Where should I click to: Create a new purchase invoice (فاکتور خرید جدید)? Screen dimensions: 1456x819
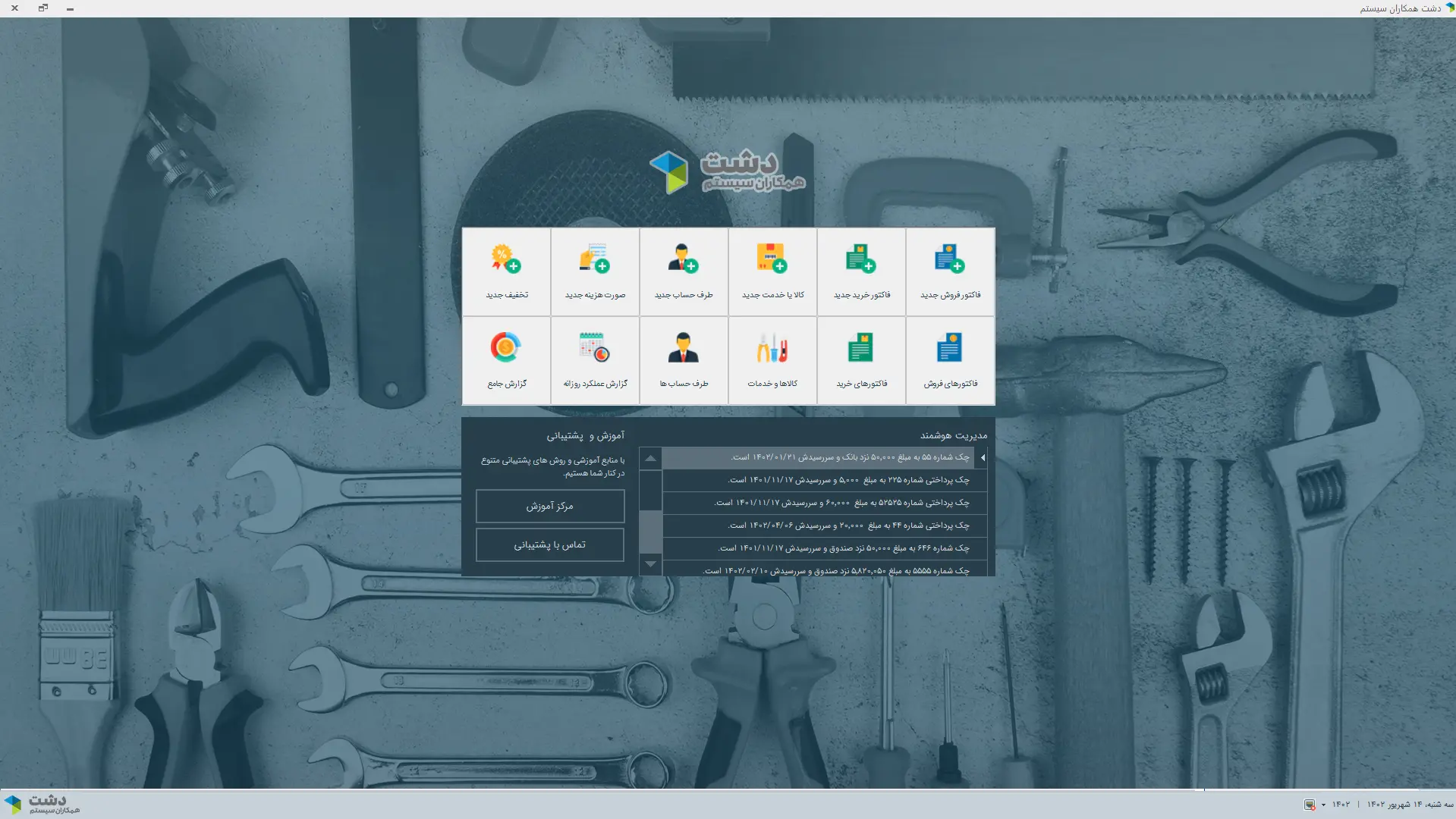click(x=861, y=271)
